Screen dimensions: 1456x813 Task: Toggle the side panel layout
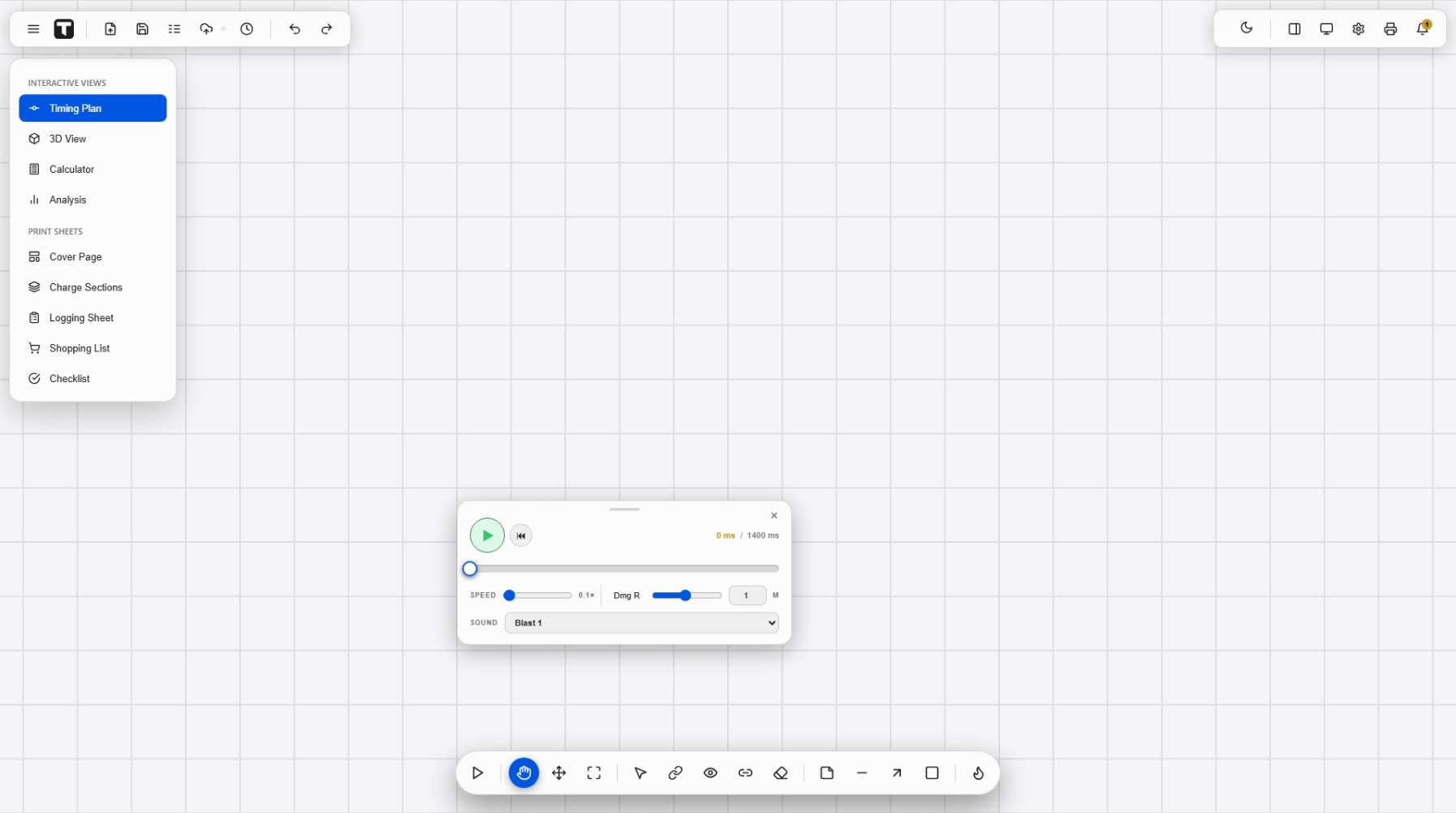[1294, 29]
